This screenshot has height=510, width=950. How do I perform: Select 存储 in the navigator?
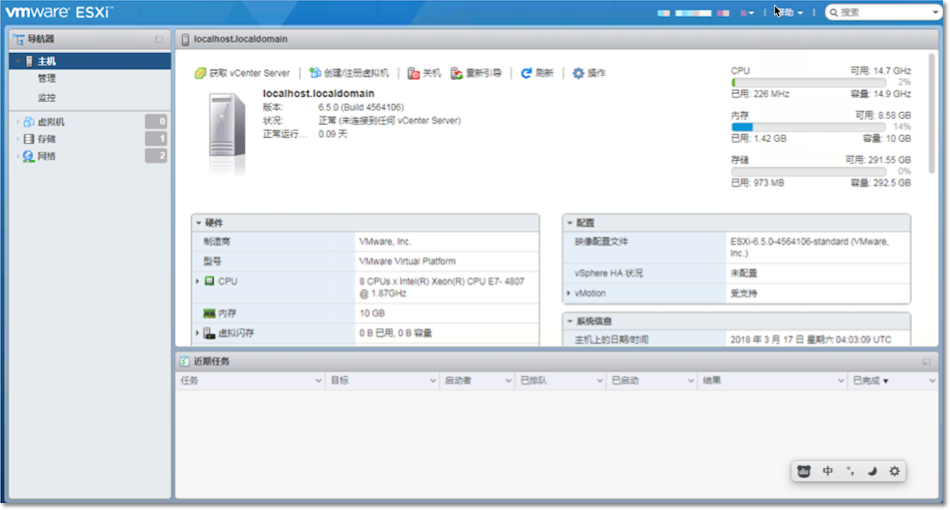coord(47,139)
